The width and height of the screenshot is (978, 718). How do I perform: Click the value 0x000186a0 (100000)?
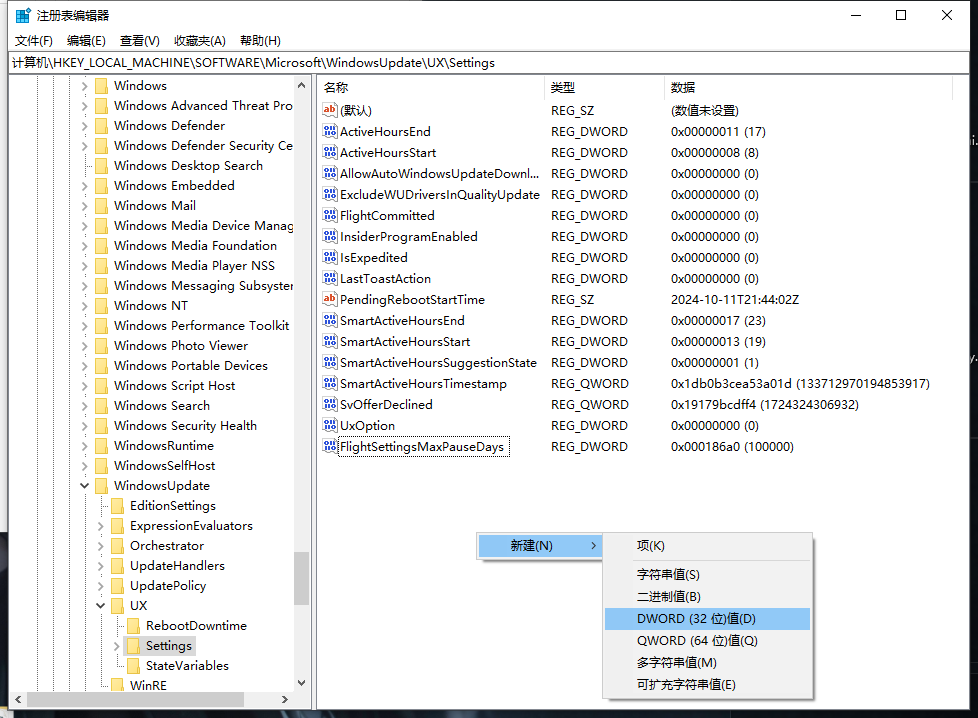pyautogui.click(x=732, y=447)
